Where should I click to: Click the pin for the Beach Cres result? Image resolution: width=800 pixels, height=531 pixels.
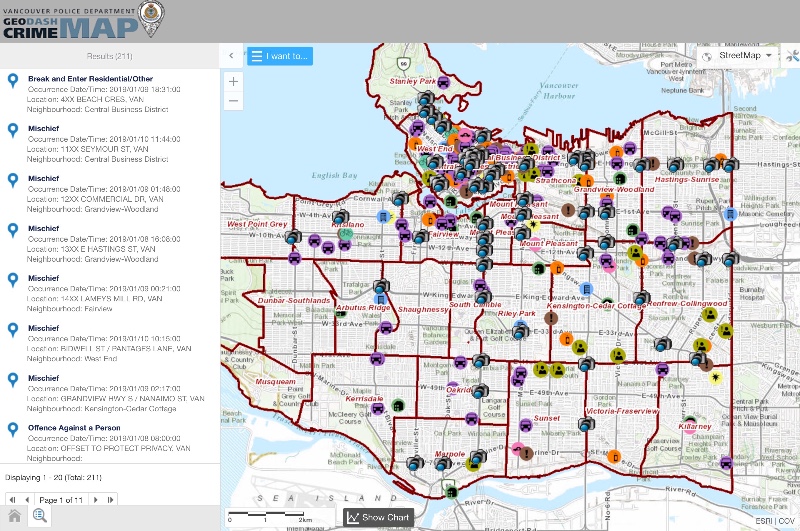tap(13, 81)
